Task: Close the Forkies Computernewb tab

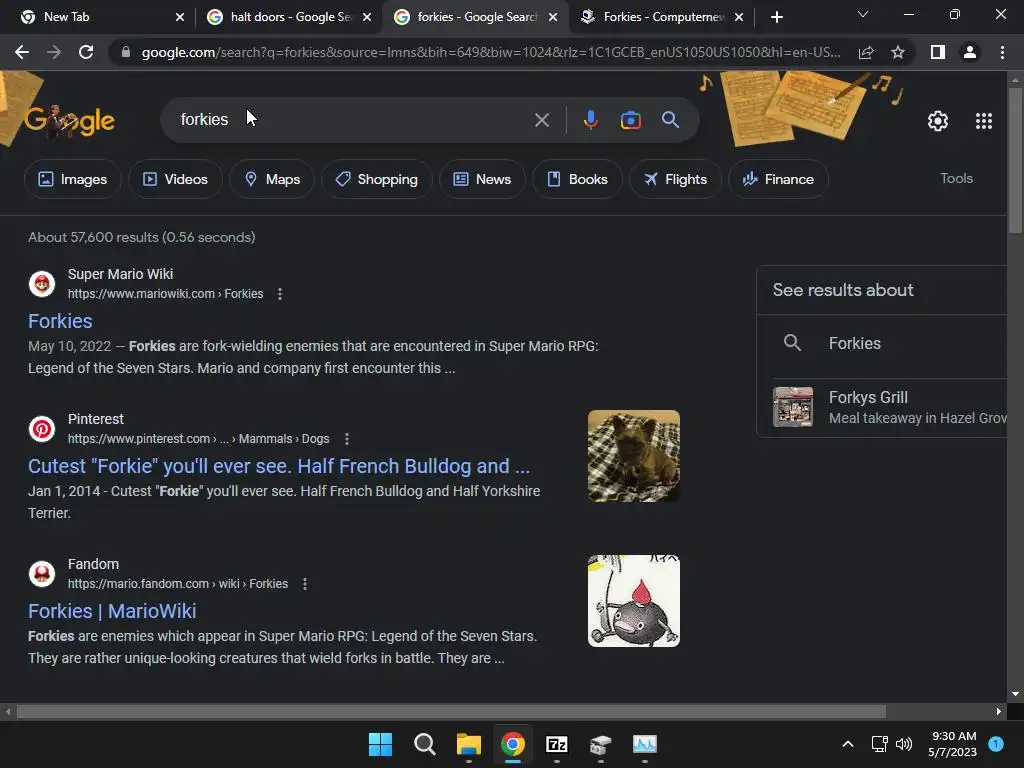Action: 739,17
